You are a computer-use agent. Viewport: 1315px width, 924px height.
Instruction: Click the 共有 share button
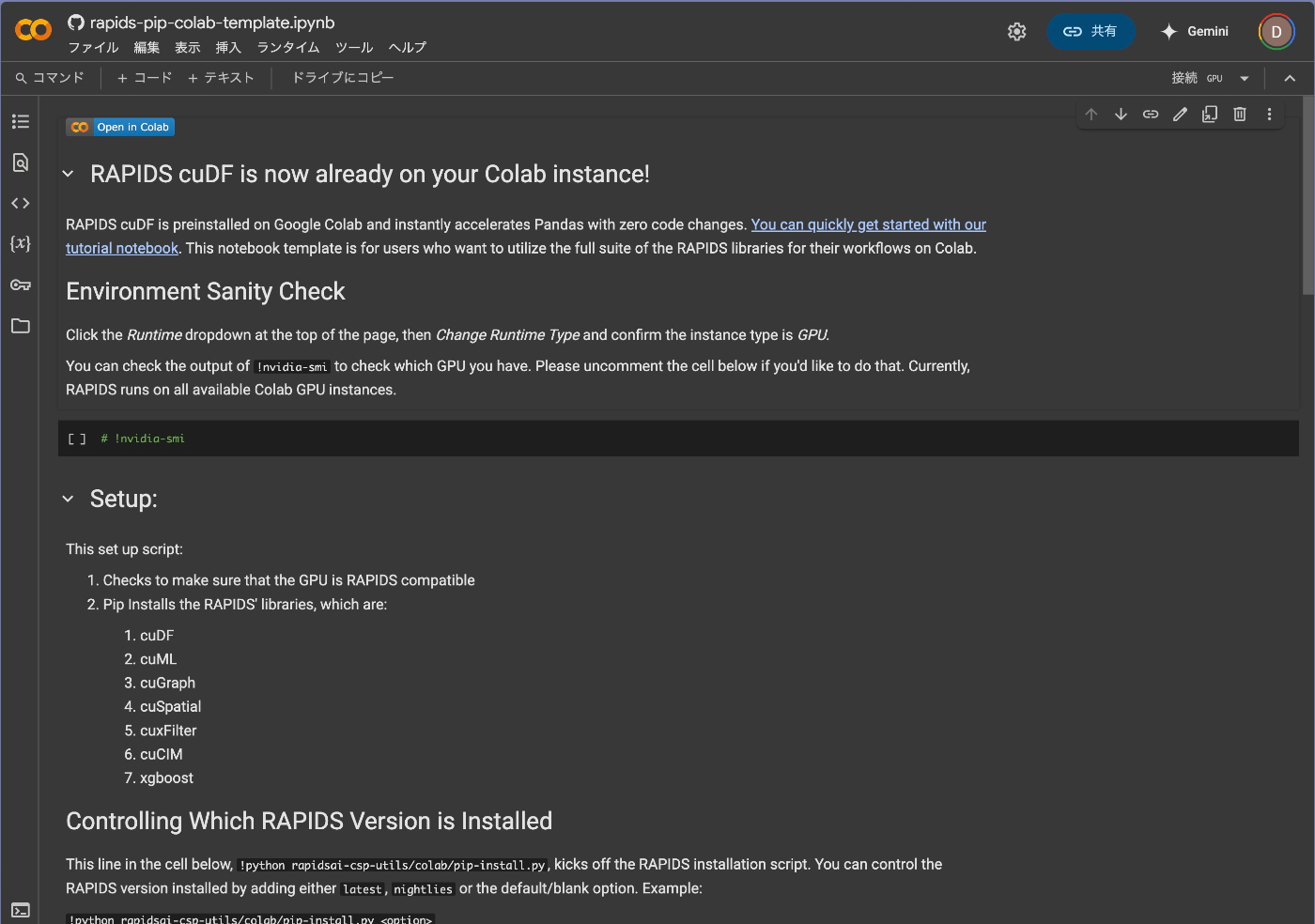point(1091,31)
